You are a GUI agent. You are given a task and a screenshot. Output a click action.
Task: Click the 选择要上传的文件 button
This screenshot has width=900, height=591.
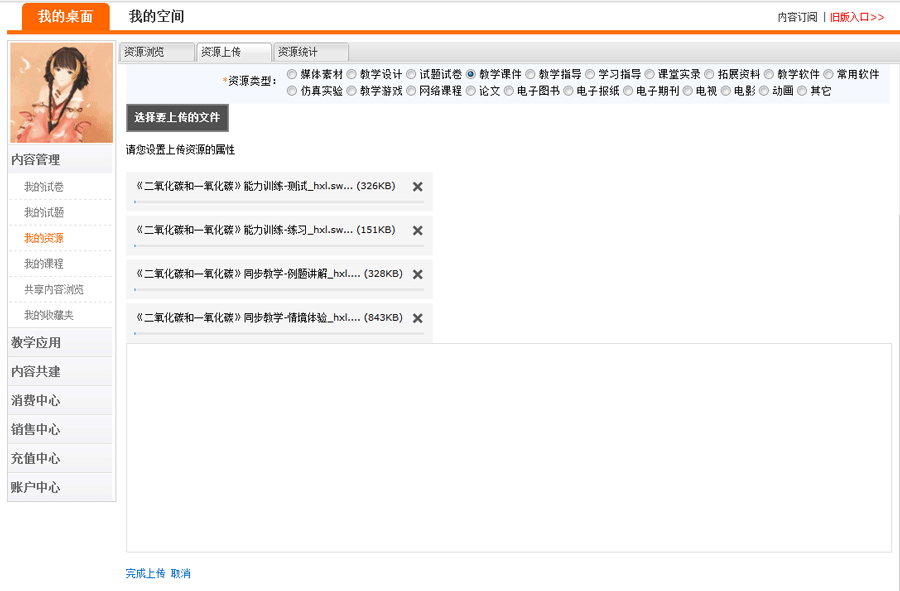point(177,118)
